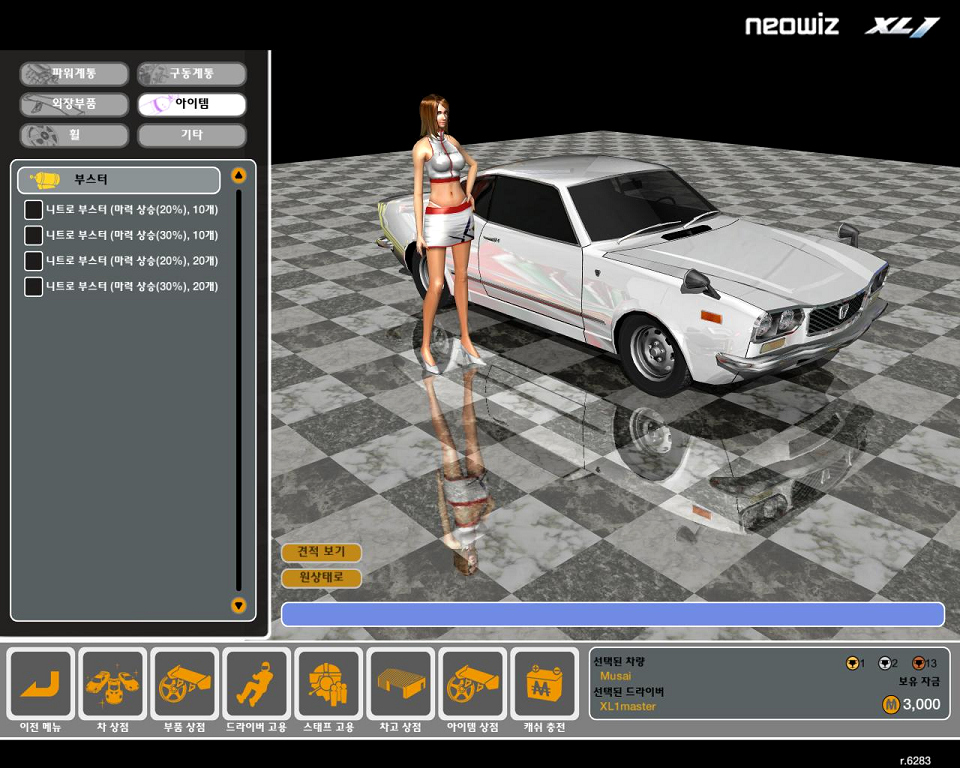Collapse the 부스터 category header
The width and height of the screenshot is (960, 768).
119,180
